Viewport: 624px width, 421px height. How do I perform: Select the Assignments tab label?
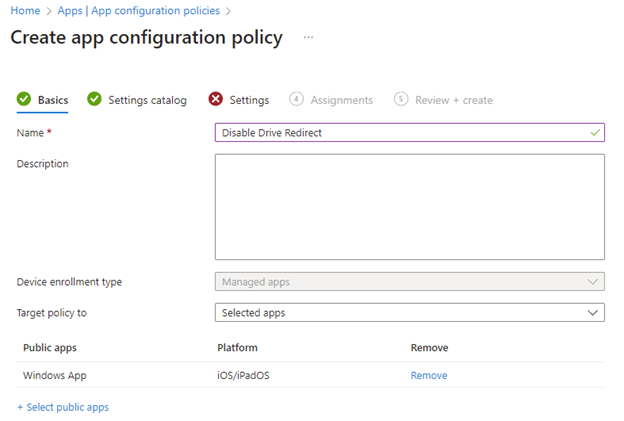[x=341, y=100]
